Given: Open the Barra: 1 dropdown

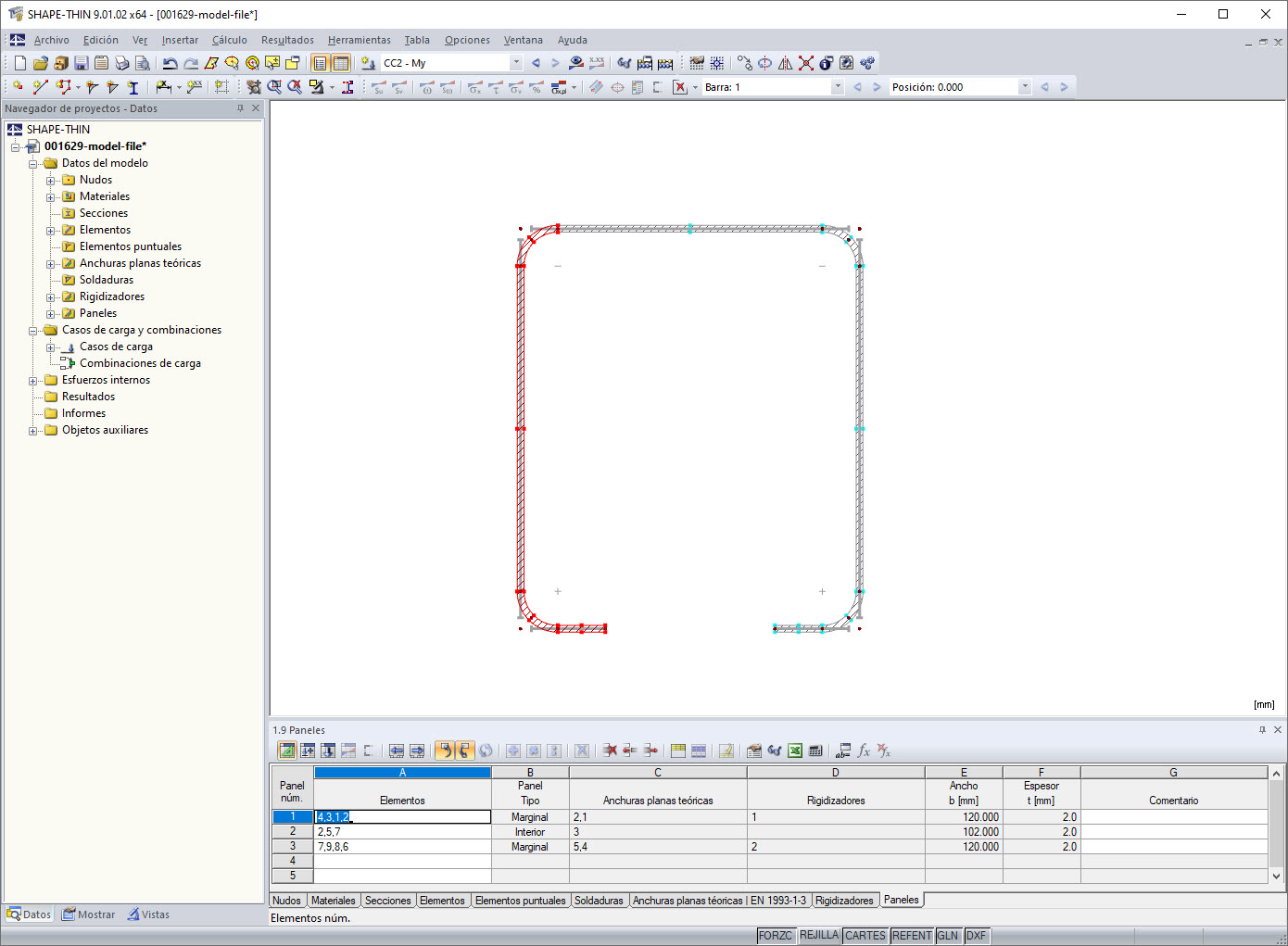Looking at the screenshot, I should pyautogui.click(x=838, y=87).
